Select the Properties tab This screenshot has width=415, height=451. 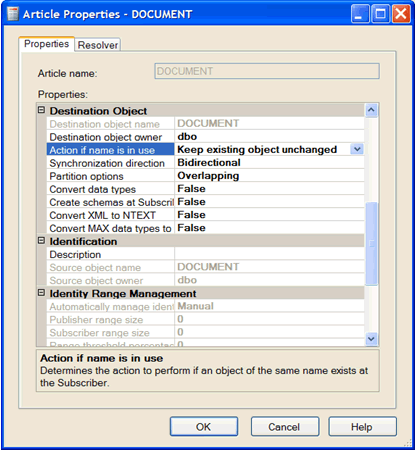coord(46,44)
